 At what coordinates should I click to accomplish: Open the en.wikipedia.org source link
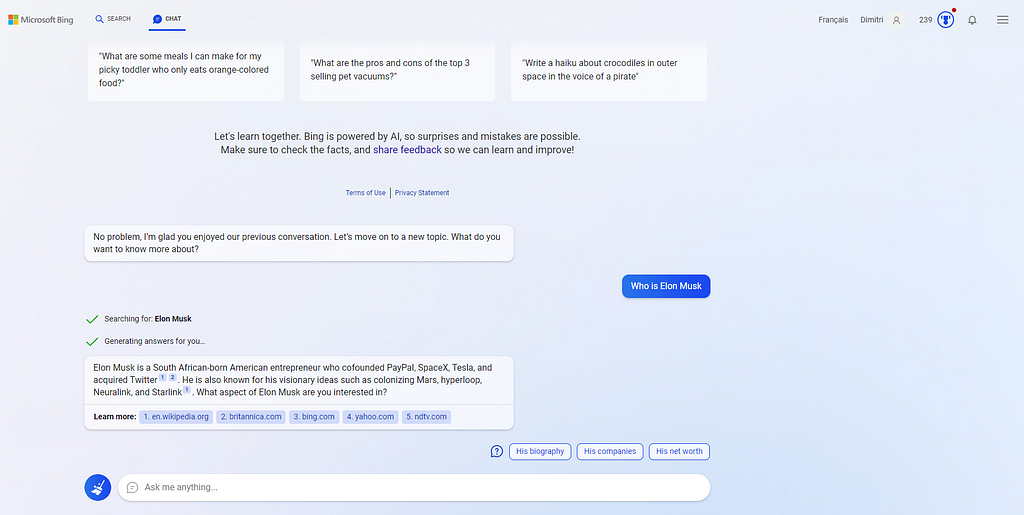tap(176, 416)
